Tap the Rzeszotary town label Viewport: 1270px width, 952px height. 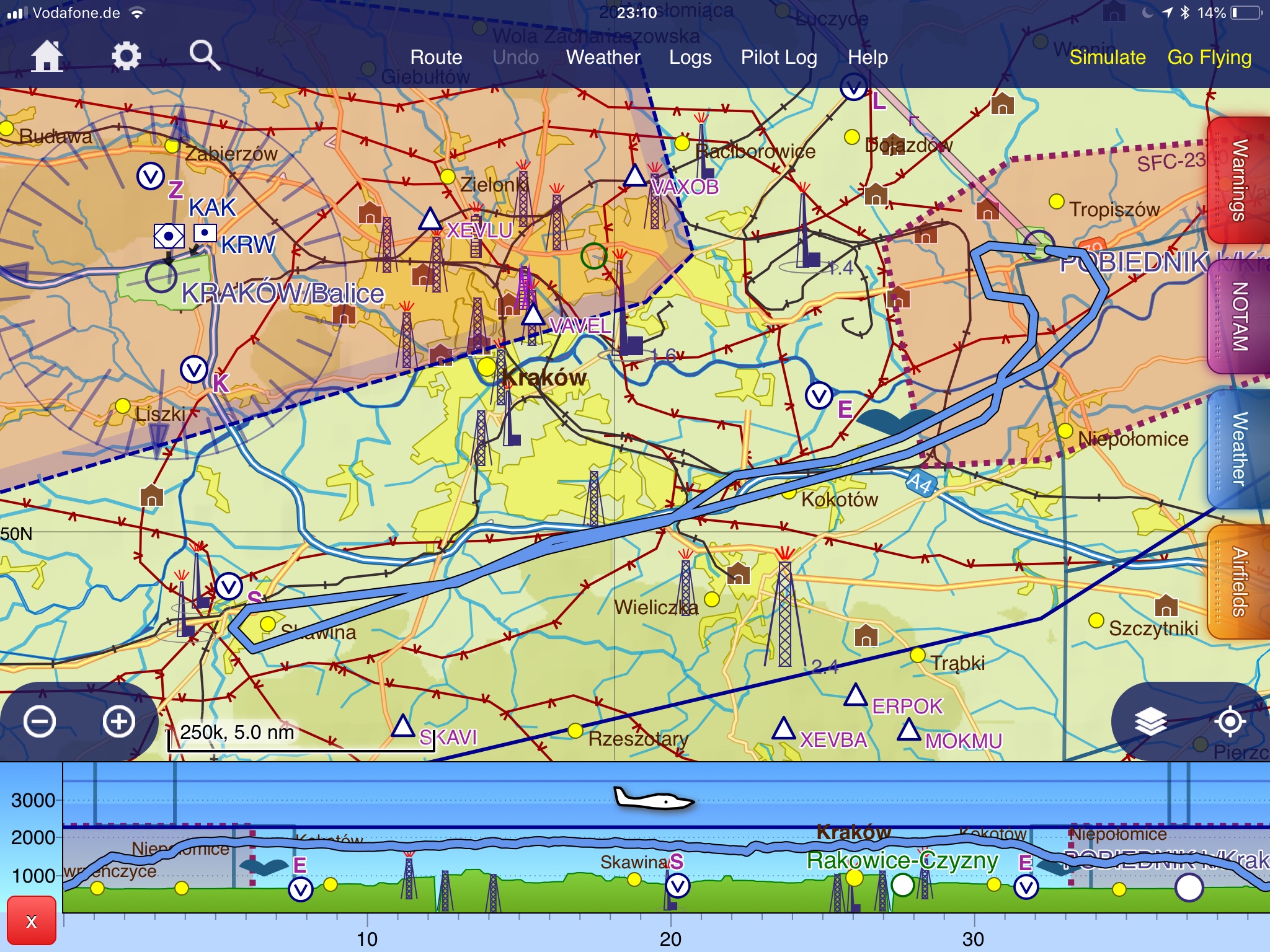[638, 739]
